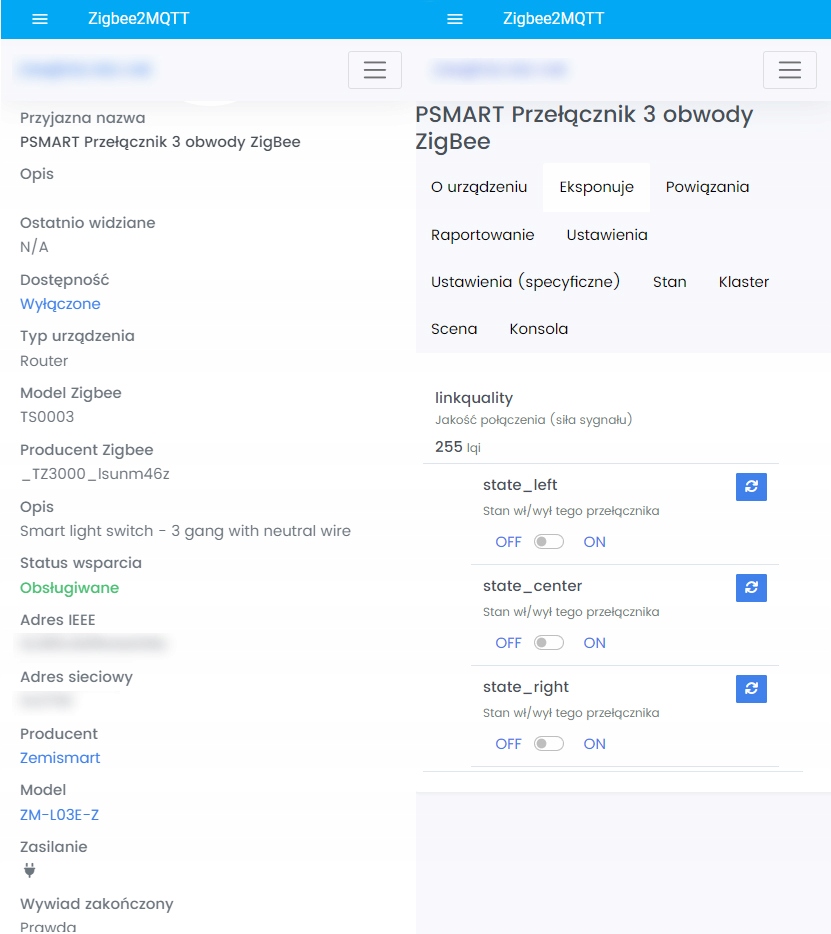Refresh the state_right value

751,689
